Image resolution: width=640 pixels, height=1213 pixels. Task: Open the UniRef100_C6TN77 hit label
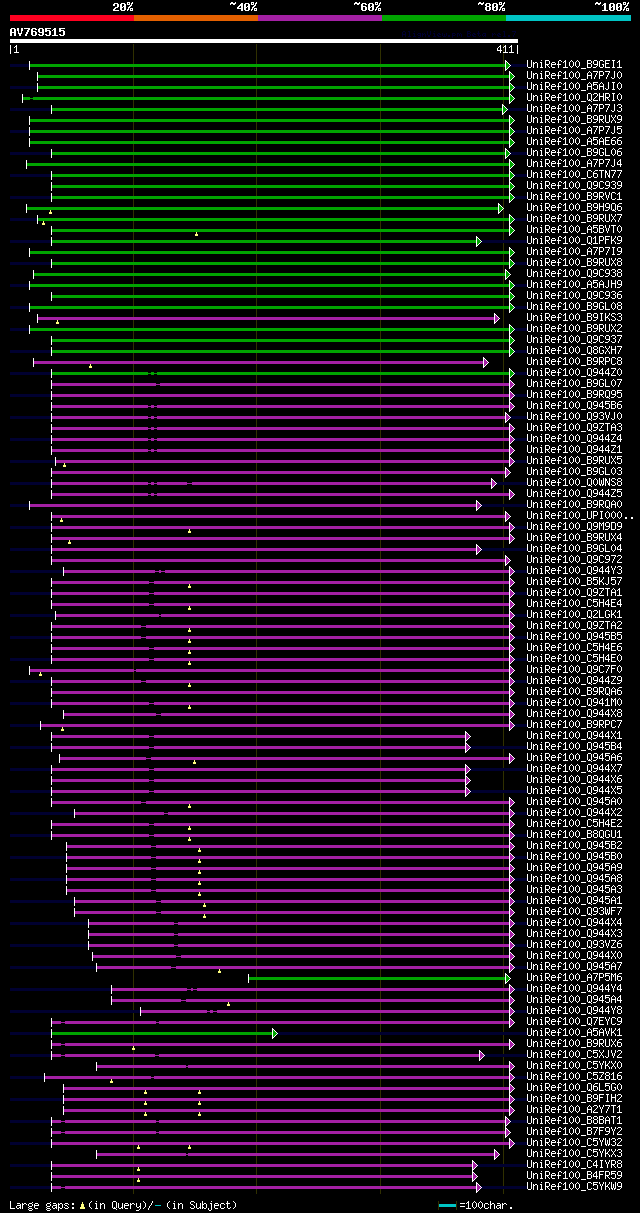click(x=574, y=175)
